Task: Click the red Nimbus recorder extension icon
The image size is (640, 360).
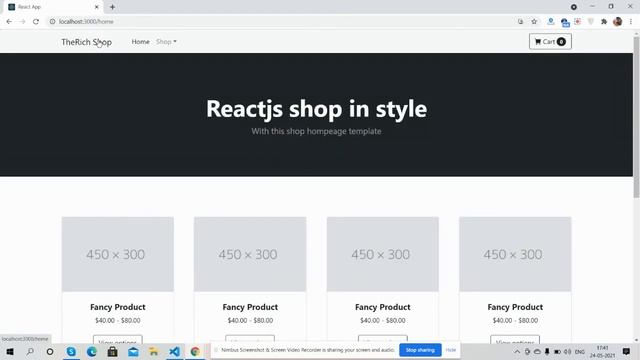Action: tap(578, 22)
